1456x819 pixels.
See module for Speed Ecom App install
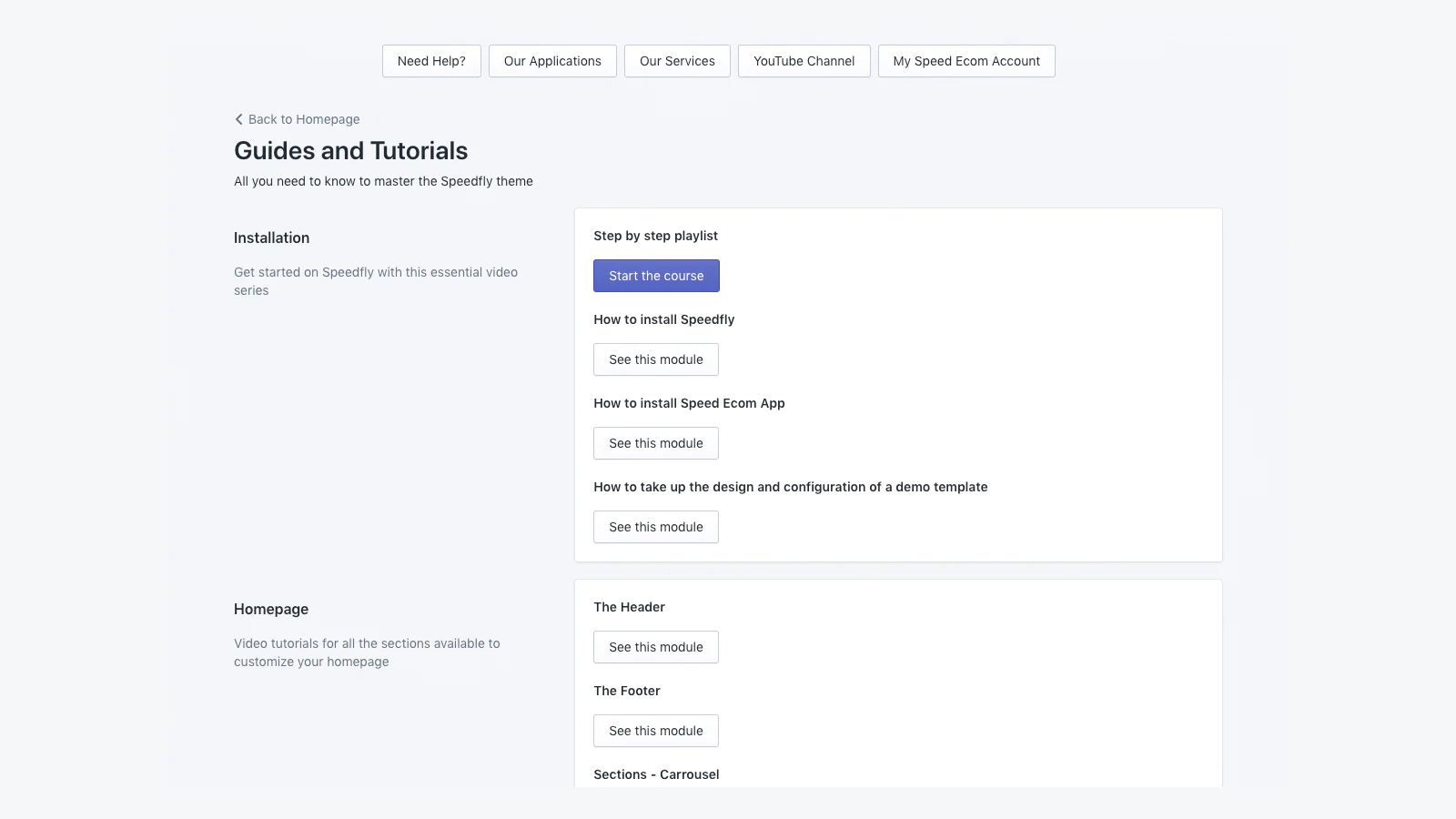[656, 443]
